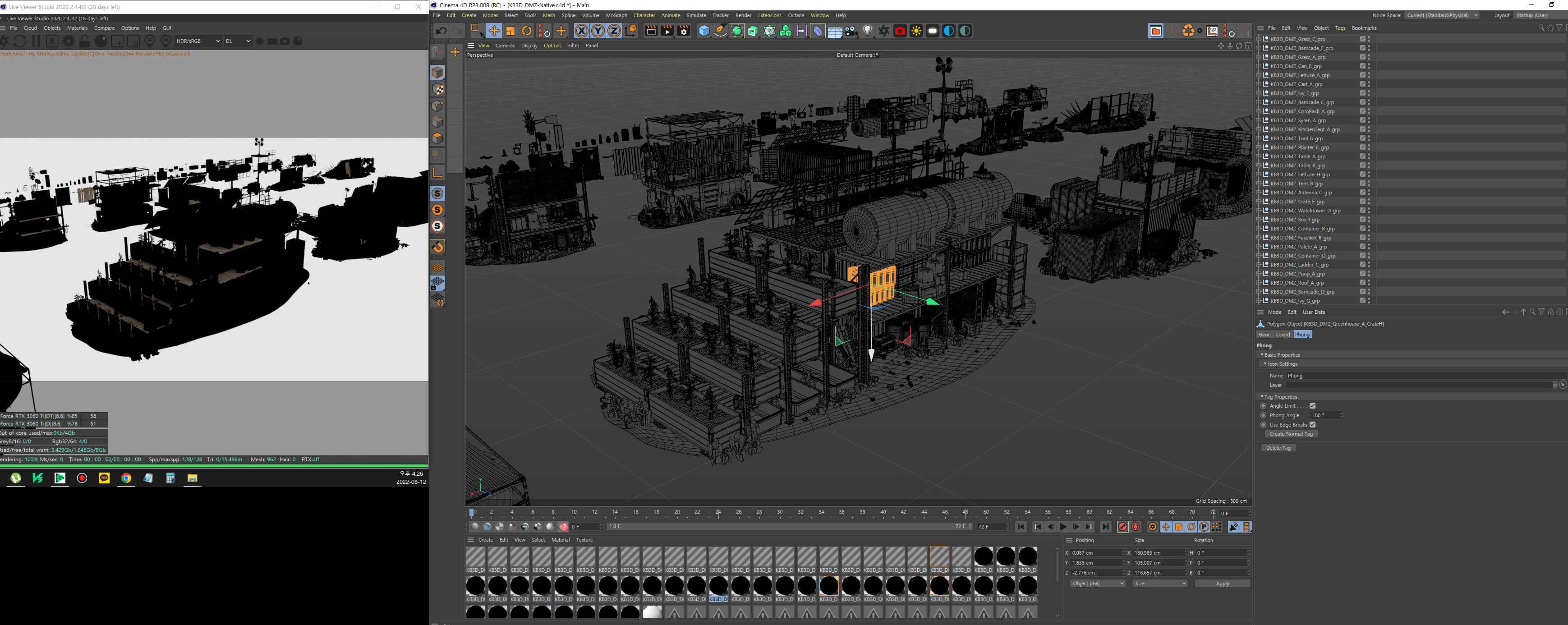Open the Size mode dropdown in Coordinates
The width and height of the screenshot is (1568, 625).
[x=1159, y=584]
